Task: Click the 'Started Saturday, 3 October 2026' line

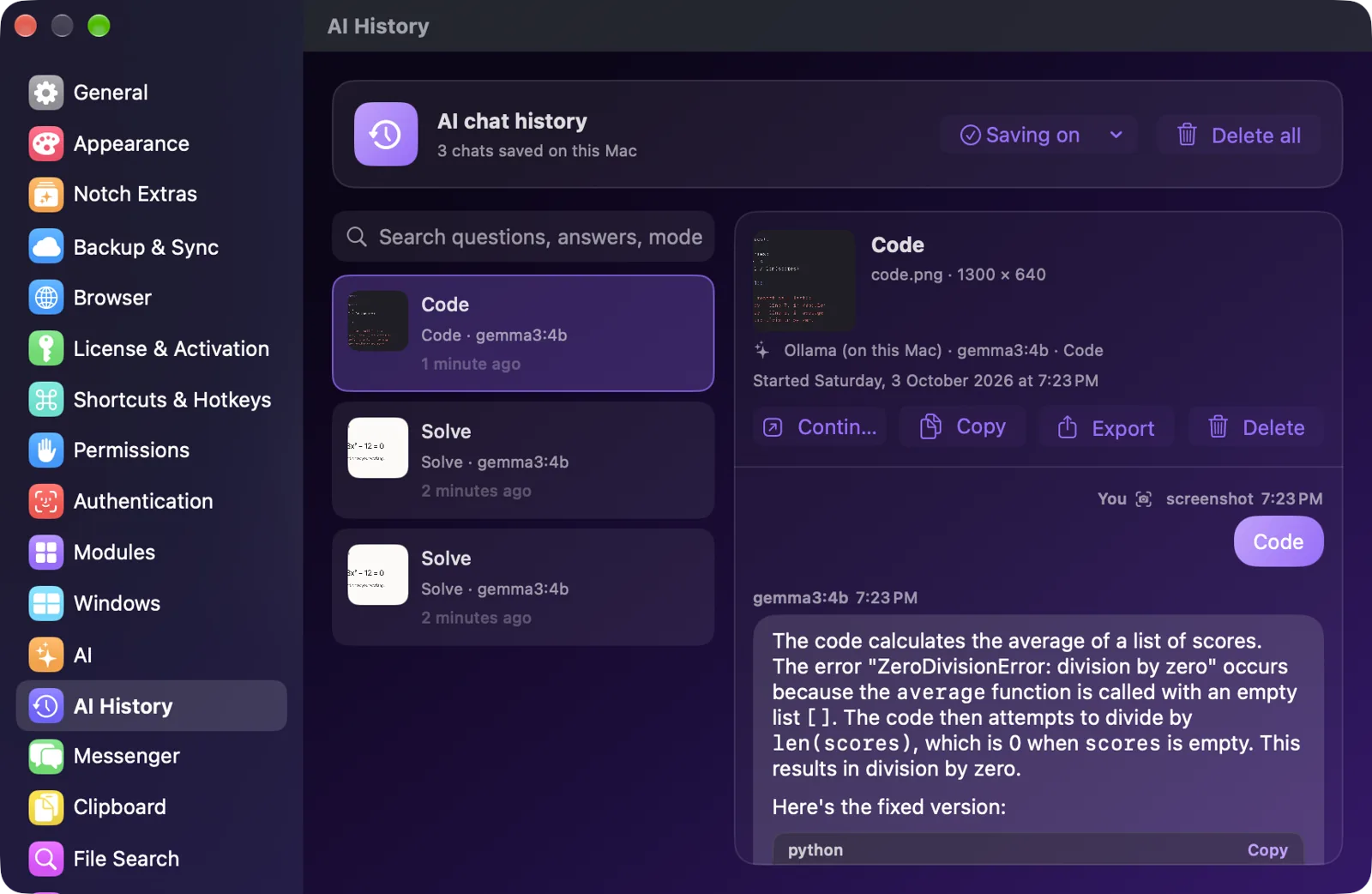Action: coord(925,381)
